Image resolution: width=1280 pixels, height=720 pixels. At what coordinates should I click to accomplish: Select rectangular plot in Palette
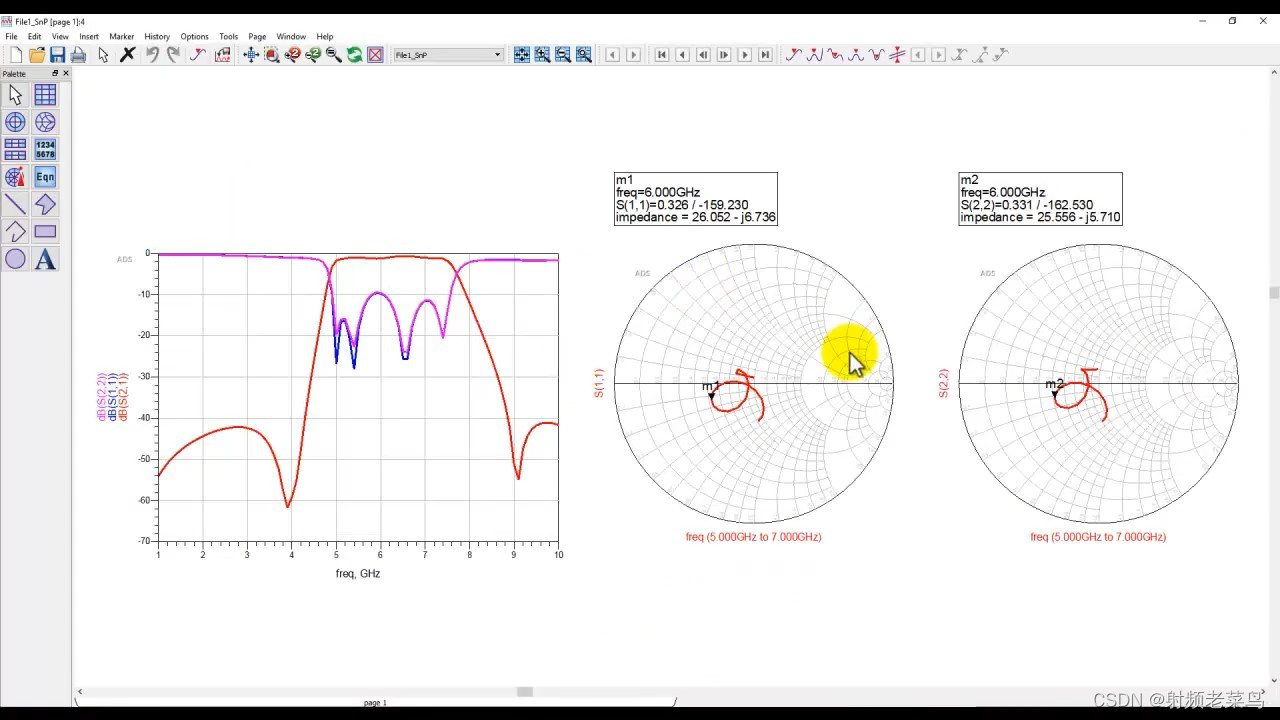pos(45,94)
